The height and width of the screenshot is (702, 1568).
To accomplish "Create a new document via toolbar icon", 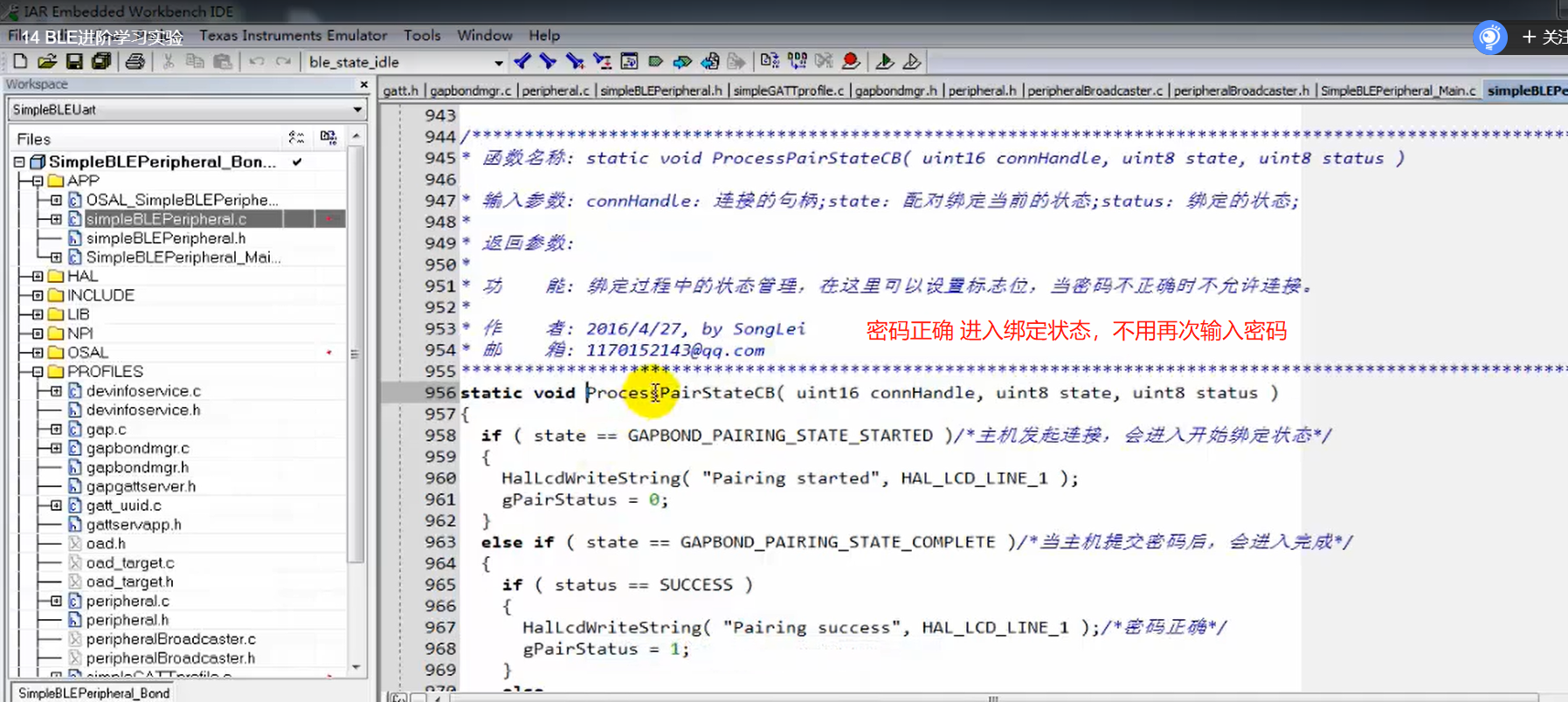I will [20, 61].
